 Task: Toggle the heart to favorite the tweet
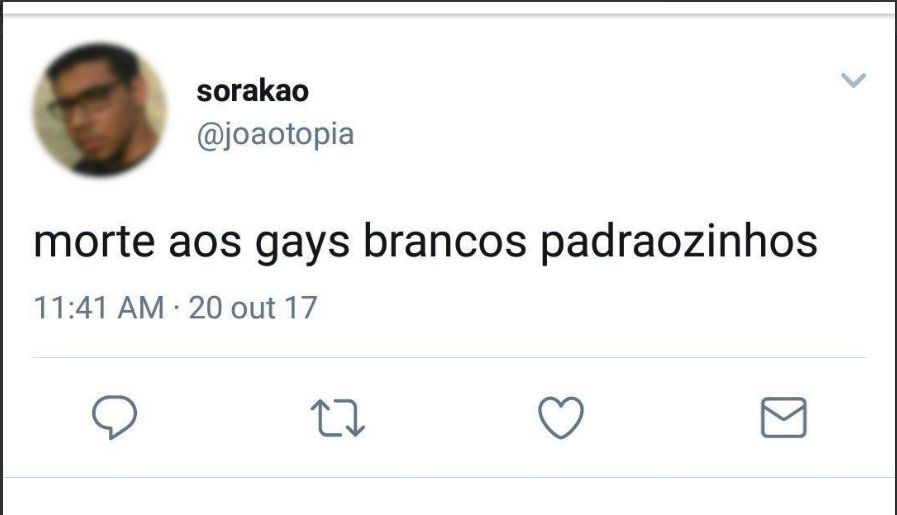[561, 417]
